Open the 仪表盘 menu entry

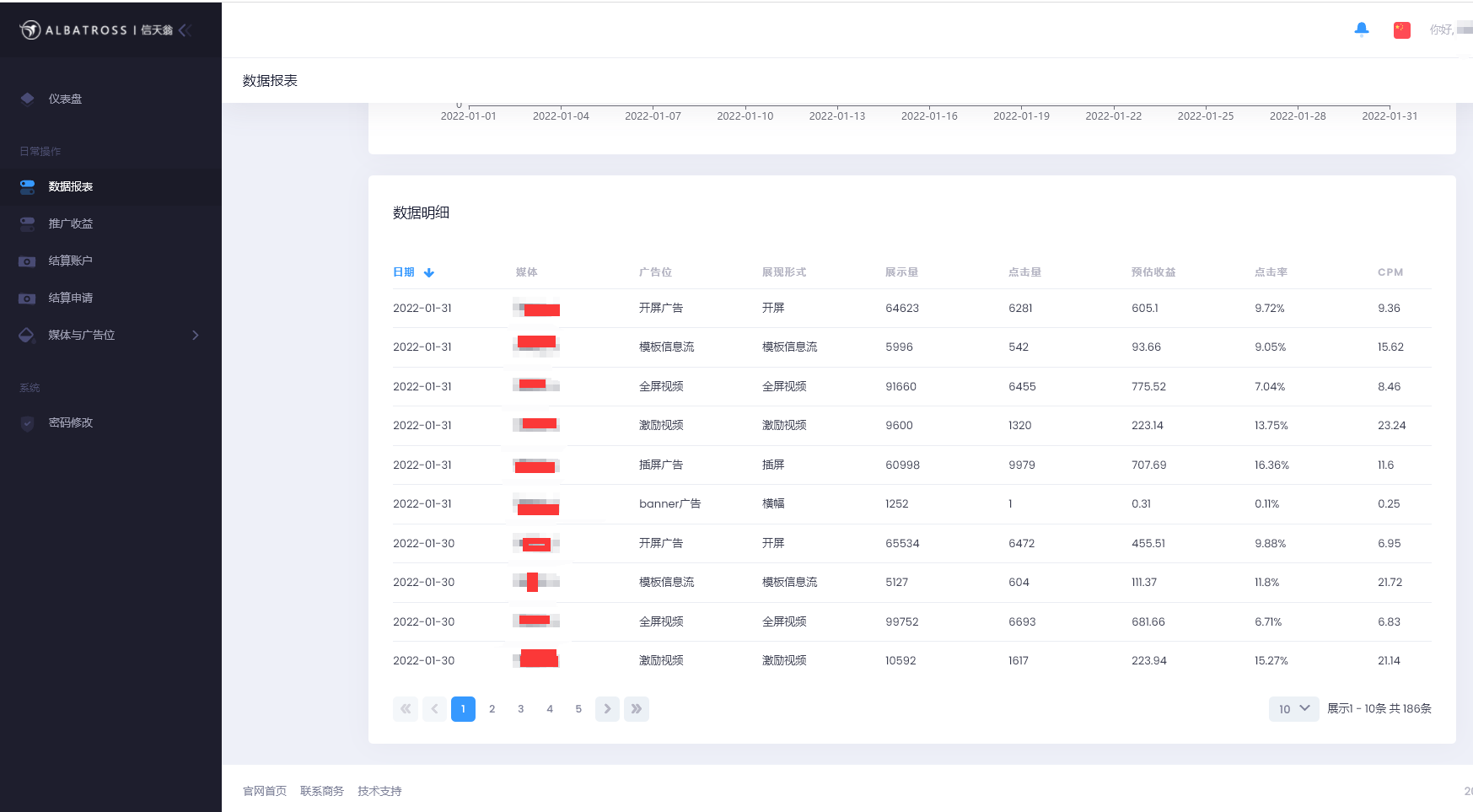click(x=69, y=99)
